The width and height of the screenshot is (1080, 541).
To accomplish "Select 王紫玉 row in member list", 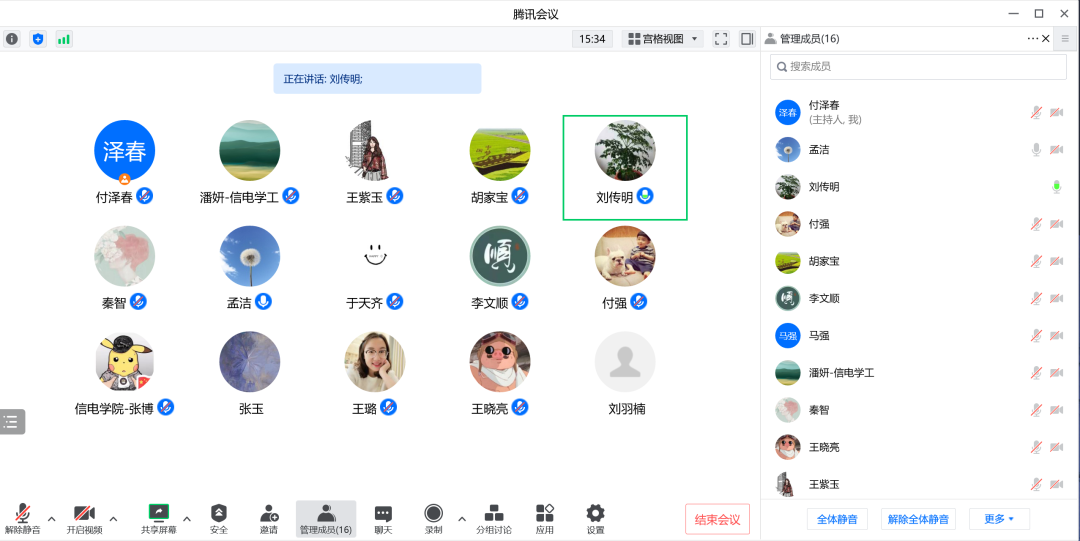I will pos(920,484).
